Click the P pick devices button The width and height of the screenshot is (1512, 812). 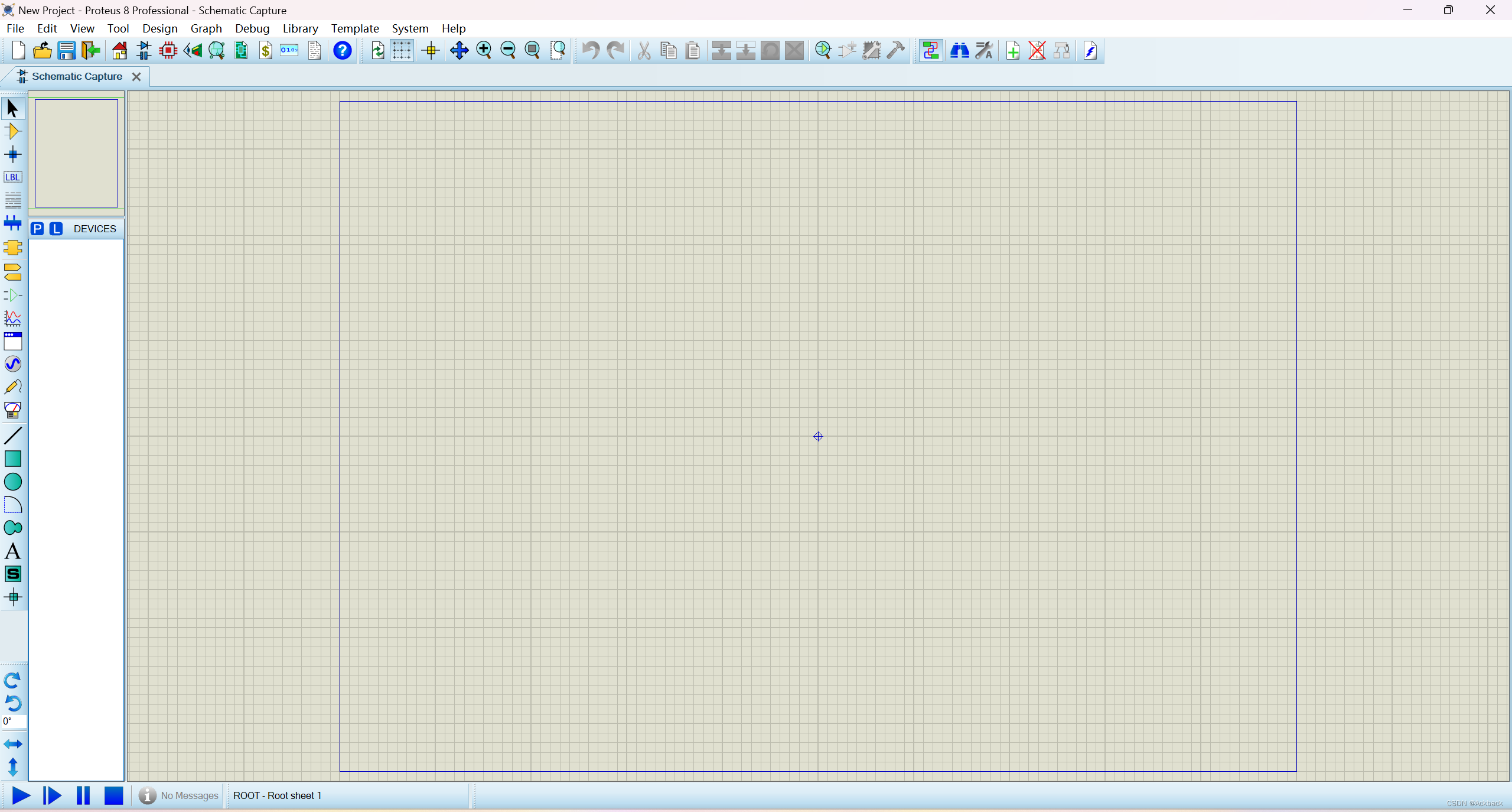pos(37,229)
